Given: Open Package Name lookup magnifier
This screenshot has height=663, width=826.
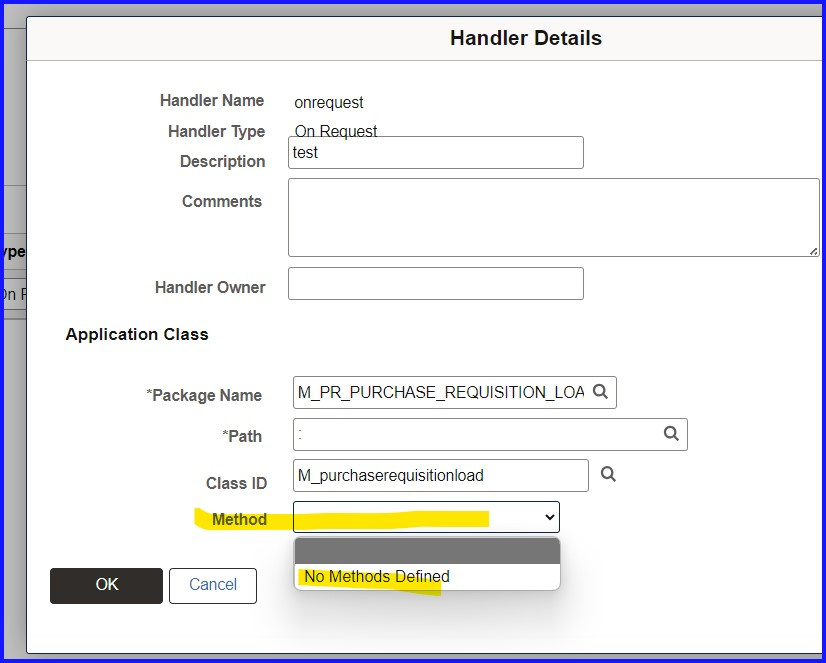Looking at the screenshot, I should [x=601, y=391].
